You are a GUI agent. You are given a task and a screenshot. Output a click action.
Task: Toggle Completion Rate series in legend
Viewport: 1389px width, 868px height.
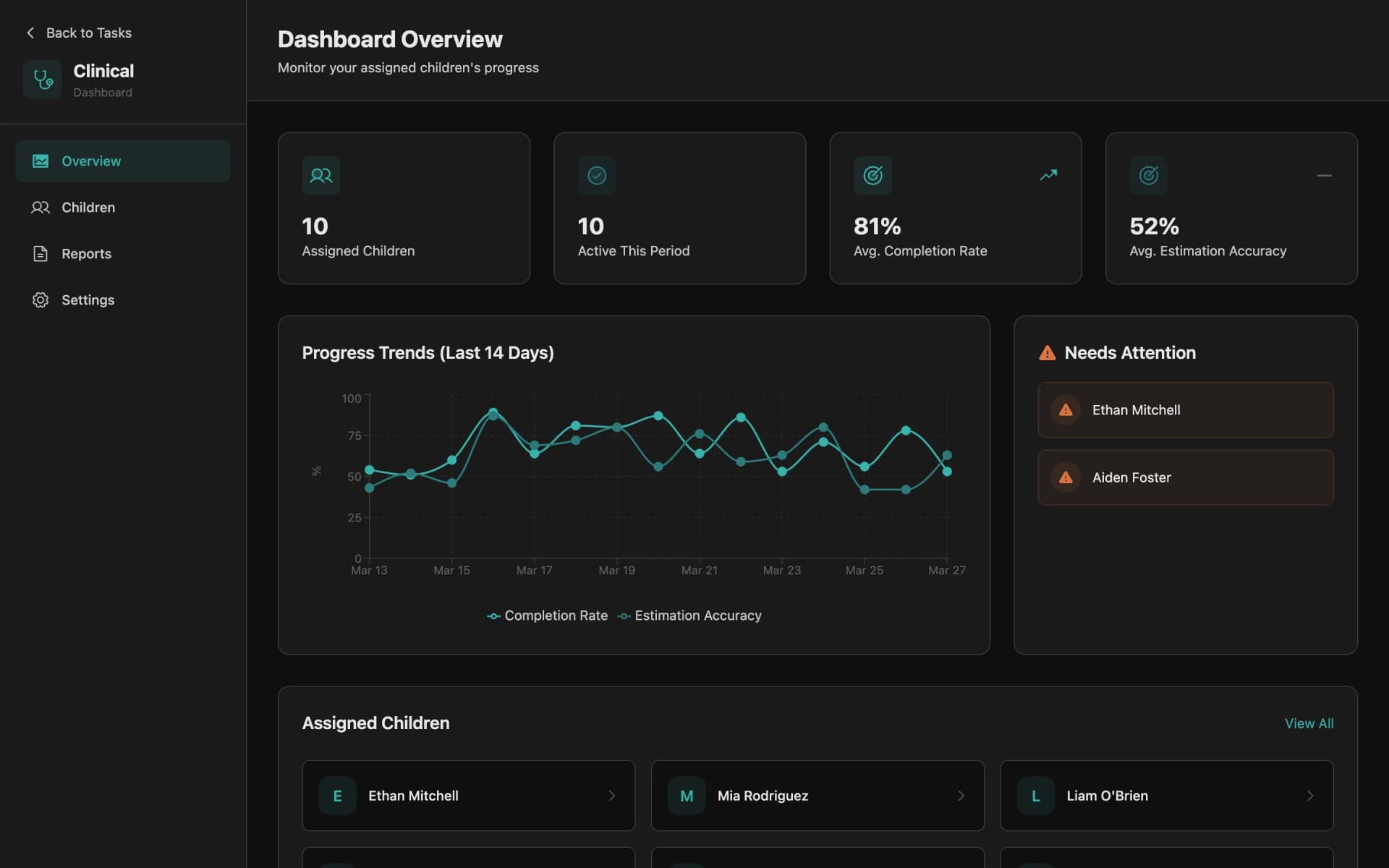click(548, 616)
